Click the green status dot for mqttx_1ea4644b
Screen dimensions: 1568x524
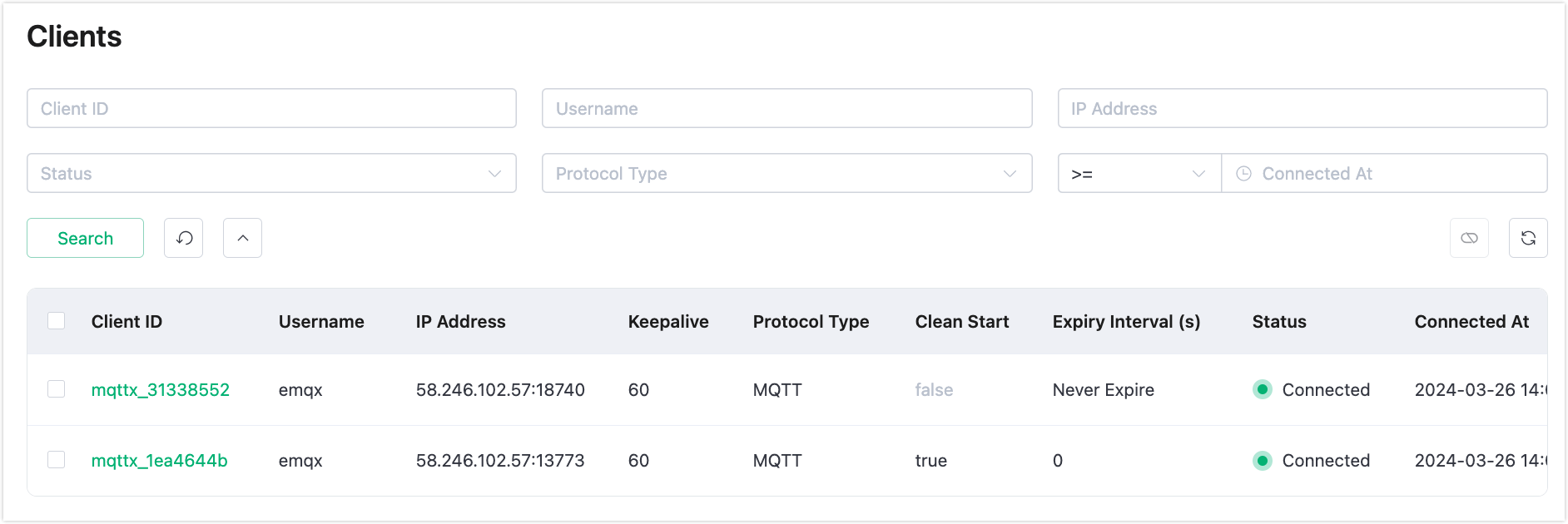click(x=1263, y=461)
